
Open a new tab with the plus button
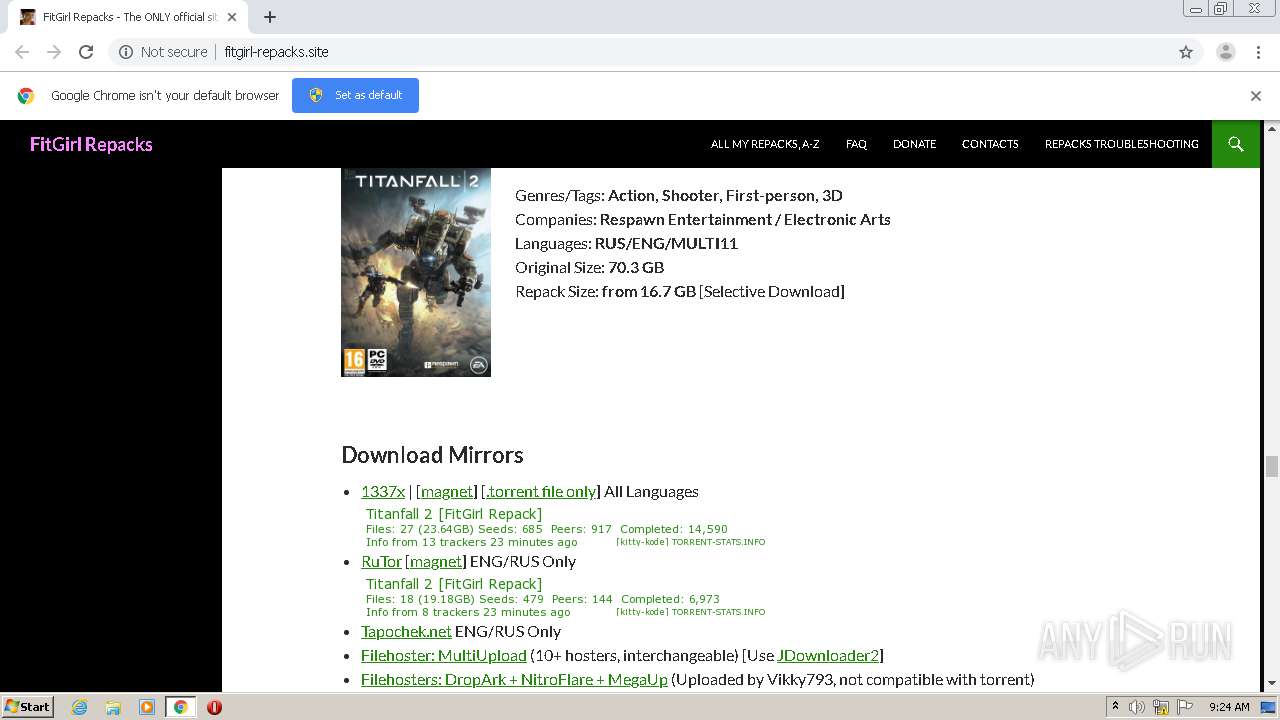tap(270, 17)
